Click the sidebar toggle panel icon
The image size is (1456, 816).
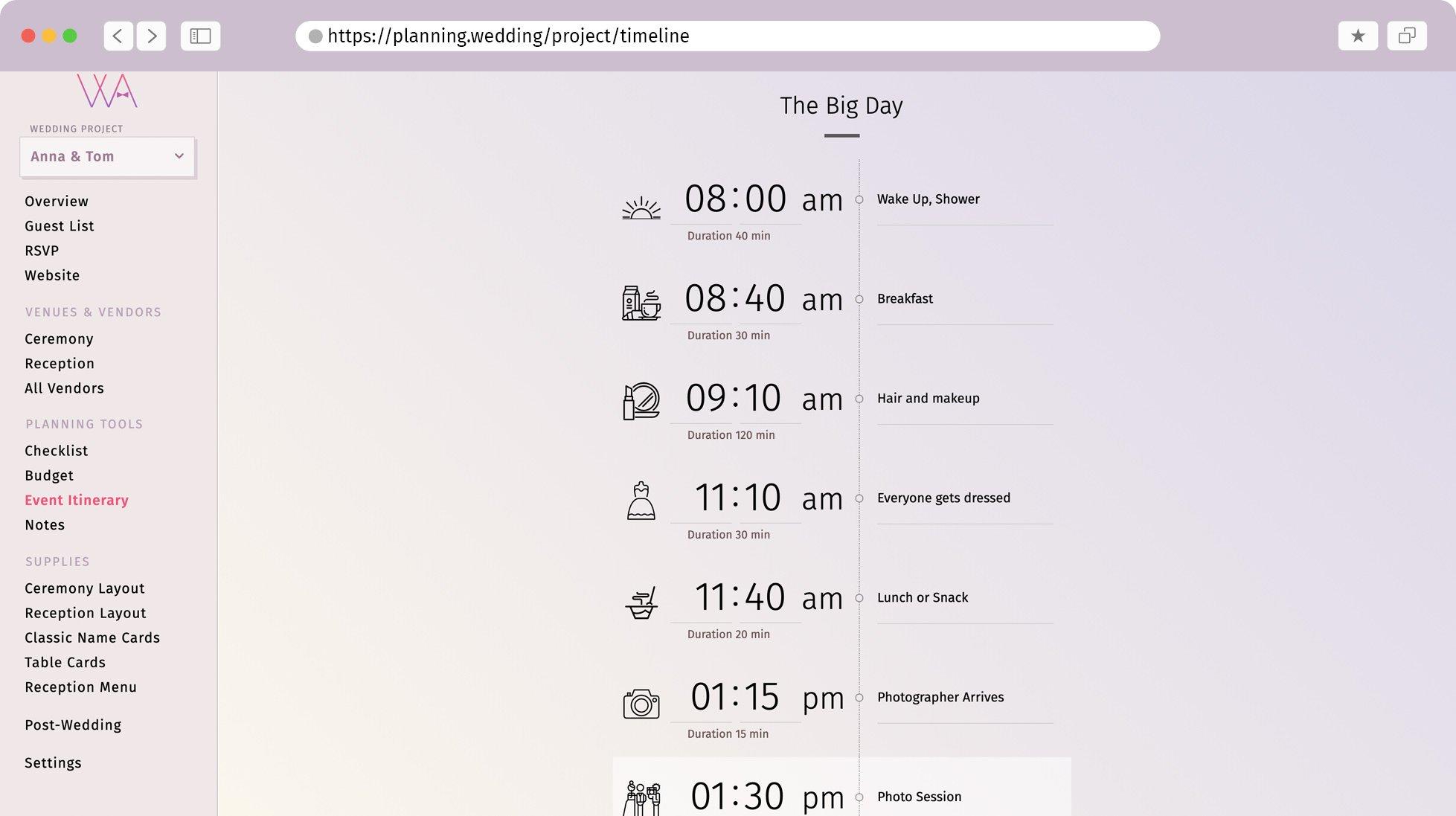pos(200,36)
